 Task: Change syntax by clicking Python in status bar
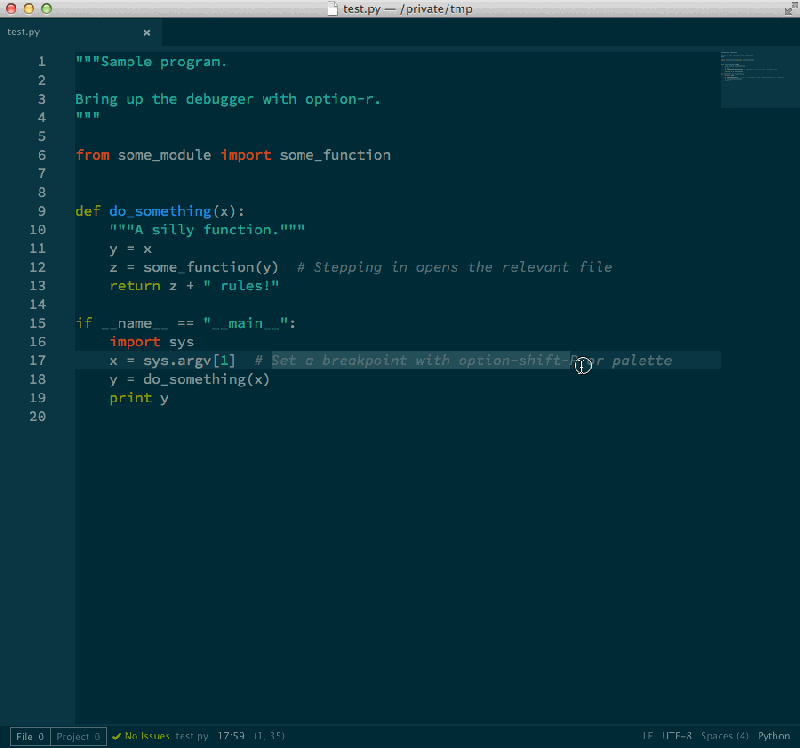click(x=774, y=736)
